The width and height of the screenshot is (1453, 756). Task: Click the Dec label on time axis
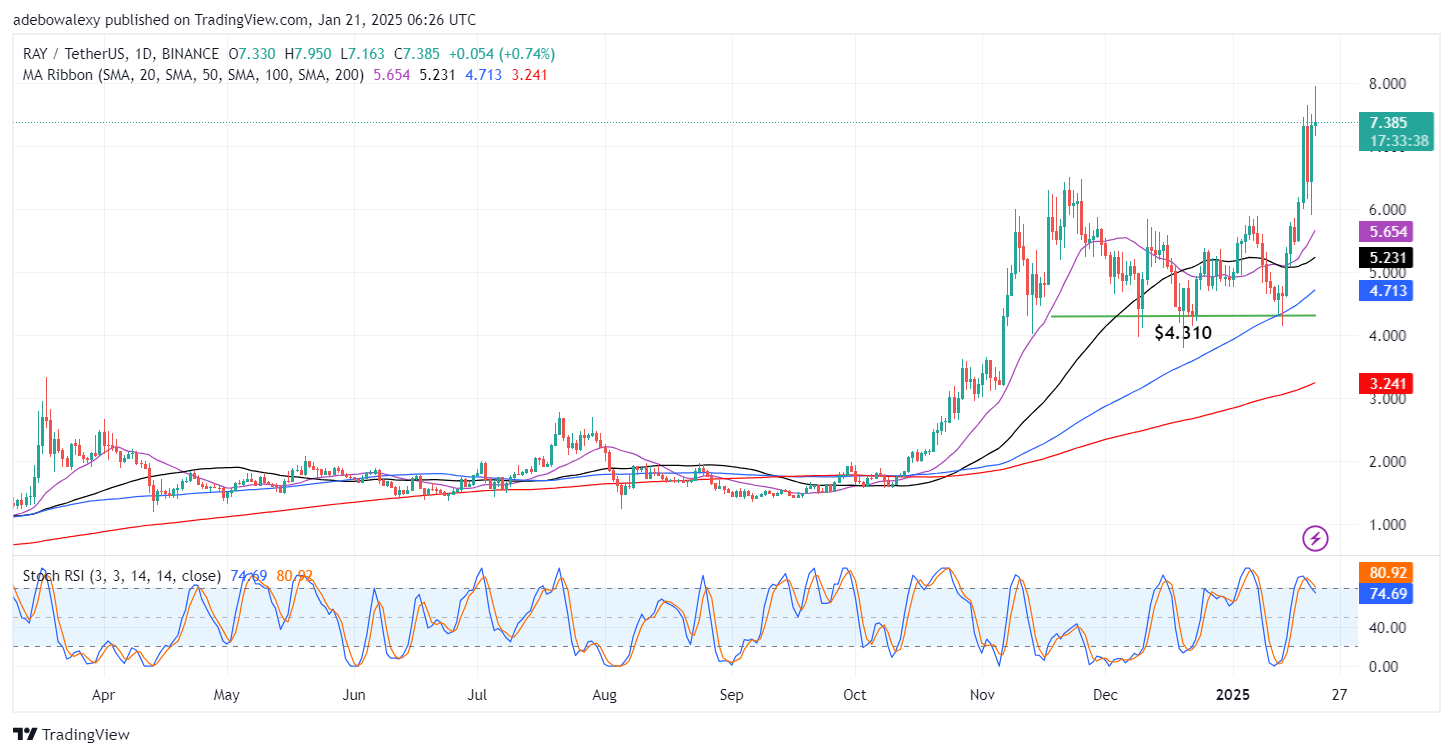click(1105, 694)
